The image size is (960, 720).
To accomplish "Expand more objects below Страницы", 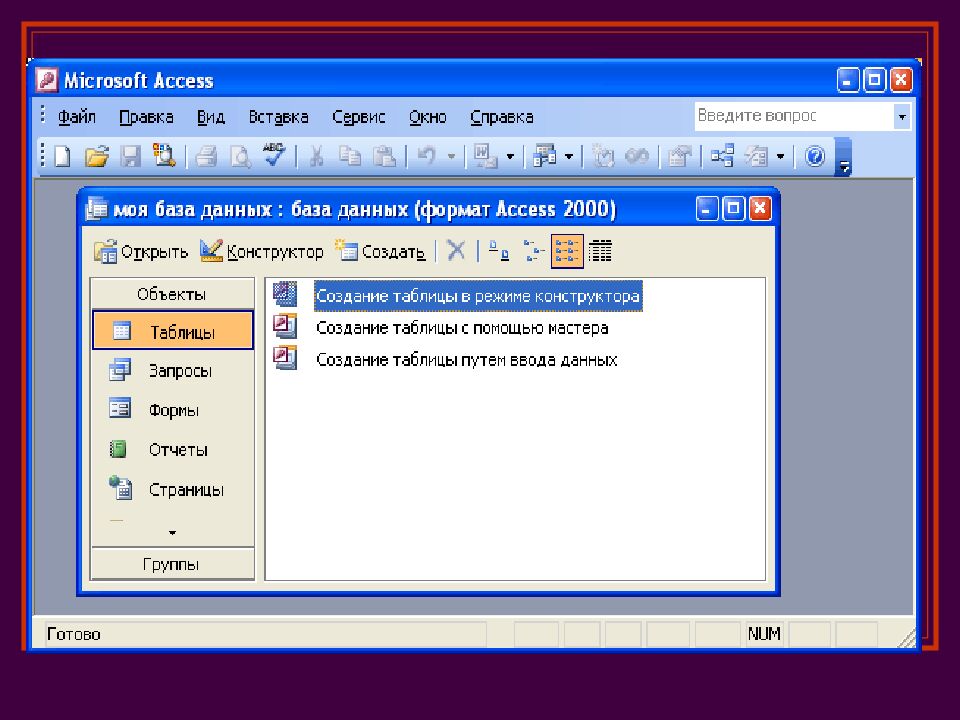I will tap(172, 532).
